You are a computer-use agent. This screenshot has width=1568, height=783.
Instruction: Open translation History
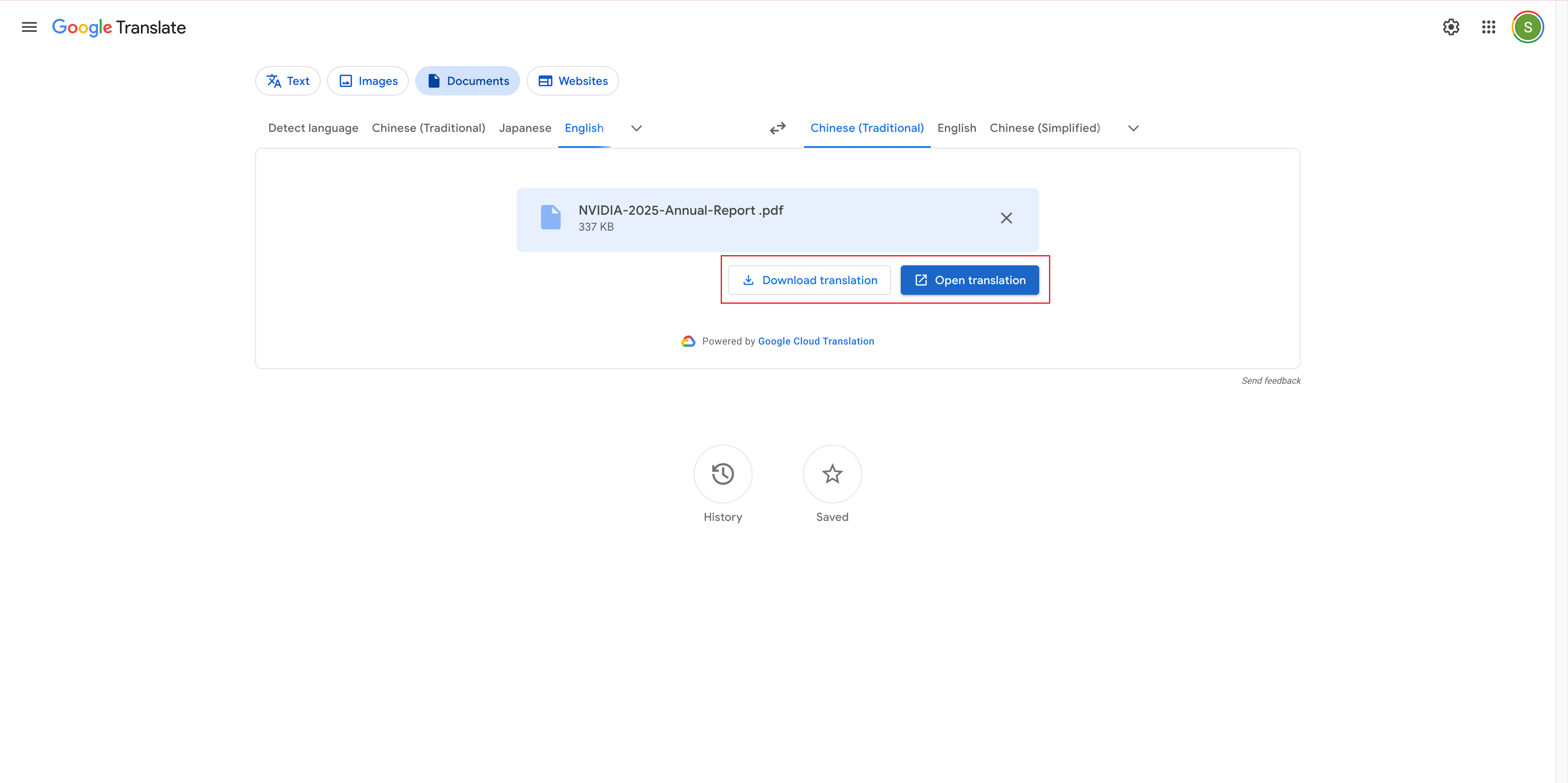[722, 474]
